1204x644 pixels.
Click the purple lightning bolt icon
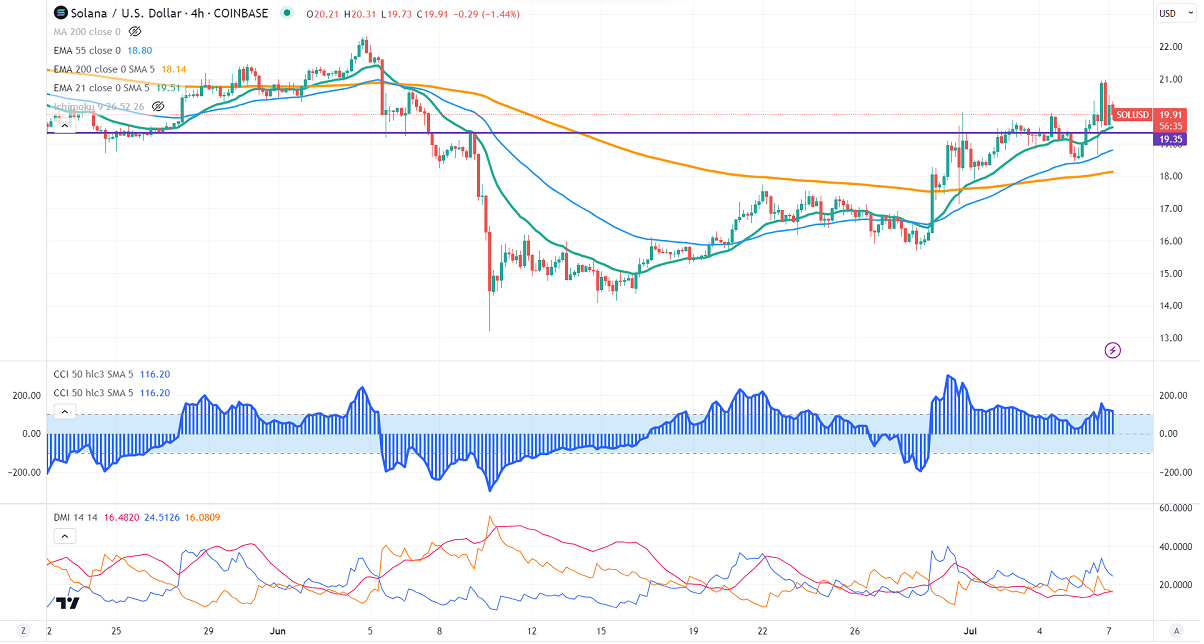coord(1113,350)
